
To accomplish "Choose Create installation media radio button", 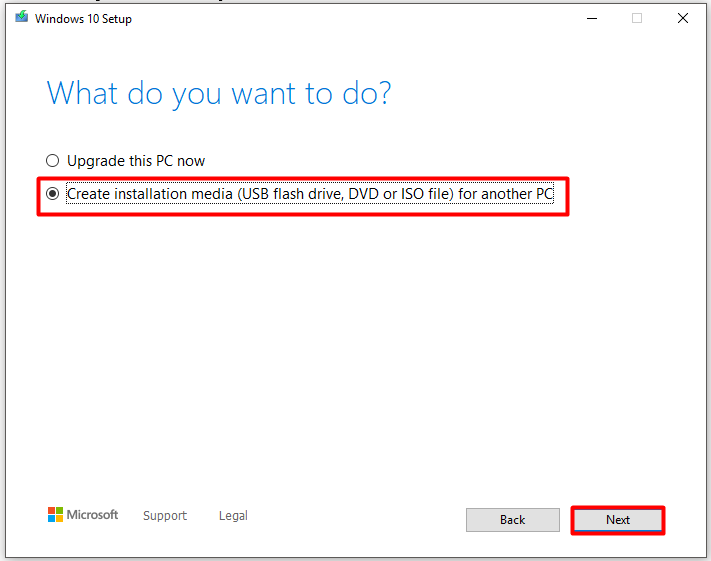I will tap(53, 194).
